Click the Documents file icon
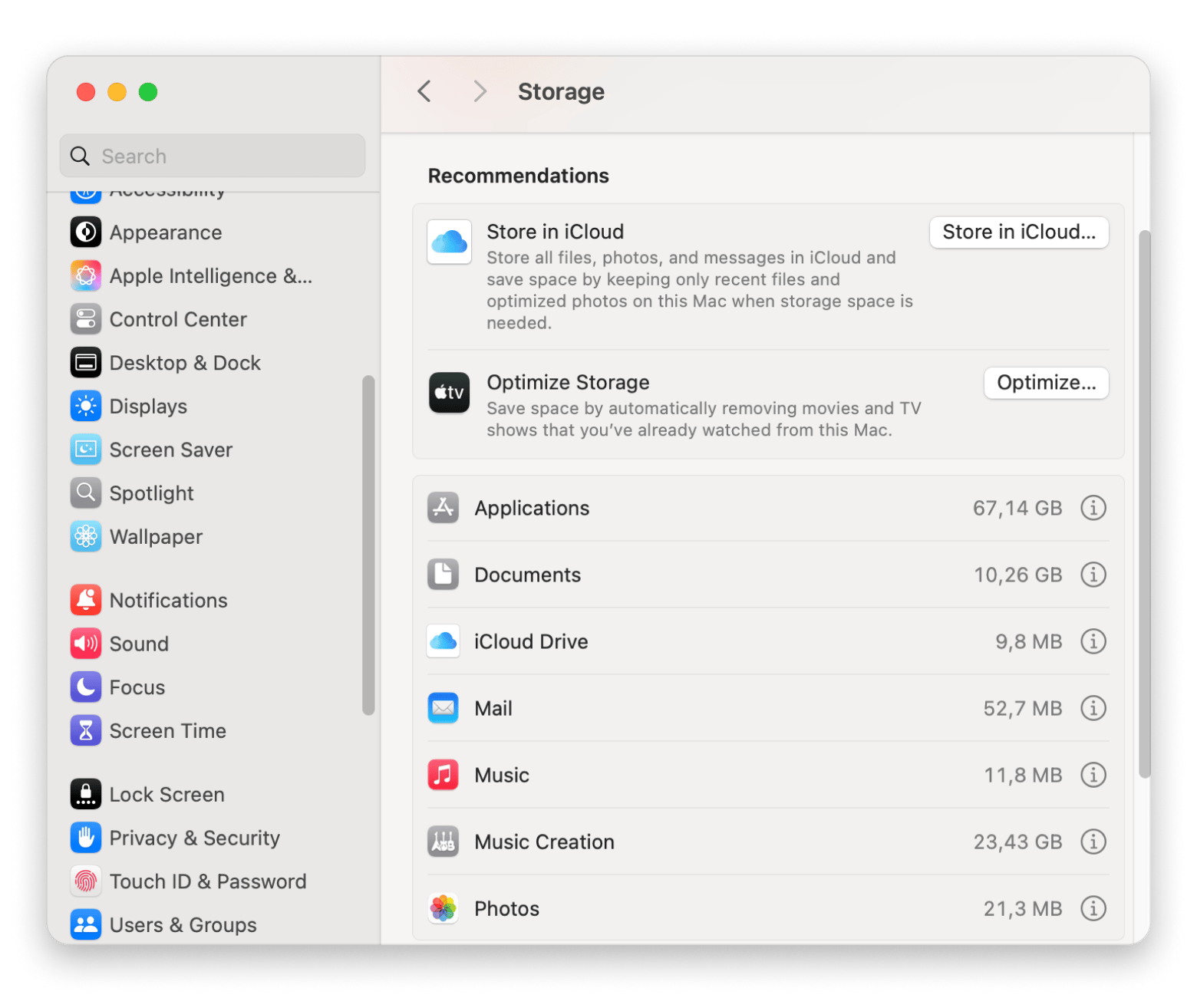The width and height of the screenshot is (1197, 1008). coord(444,575)
